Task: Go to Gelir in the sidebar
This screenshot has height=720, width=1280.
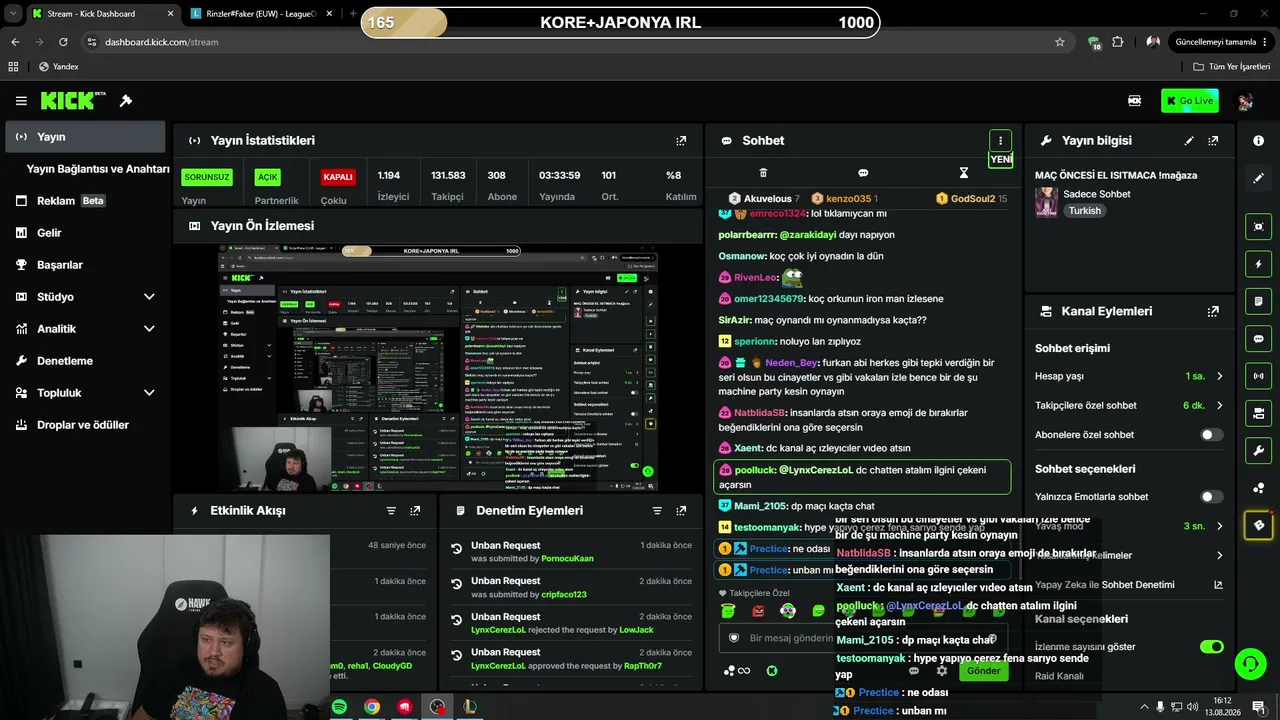Action: pyautogui.click(x=85, y=233)
